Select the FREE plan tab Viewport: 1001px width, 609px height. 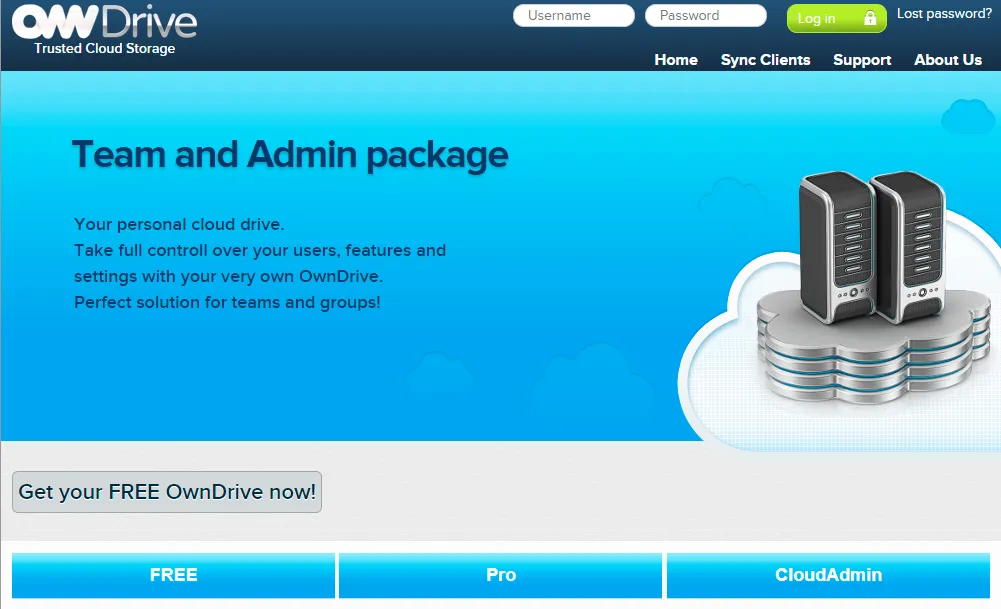tap(174, 575)
